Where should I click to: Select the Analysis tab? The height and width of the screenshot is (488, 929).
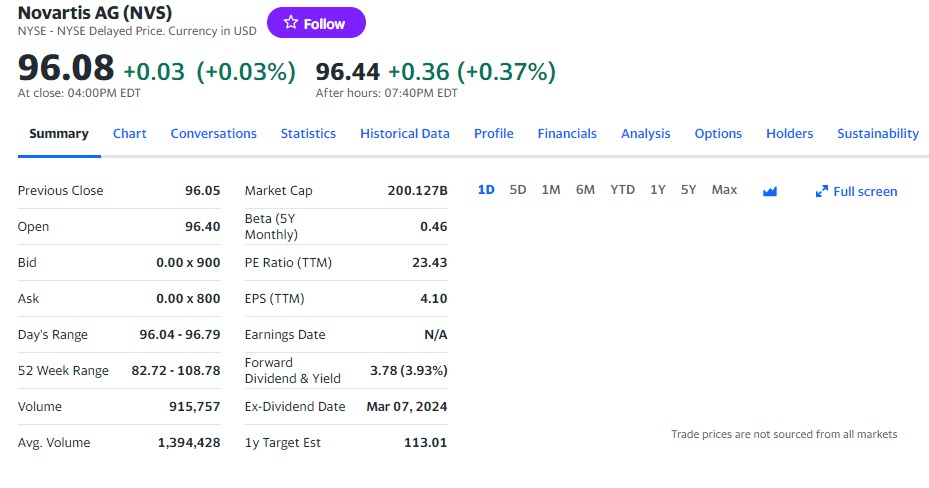click(645, 134)
